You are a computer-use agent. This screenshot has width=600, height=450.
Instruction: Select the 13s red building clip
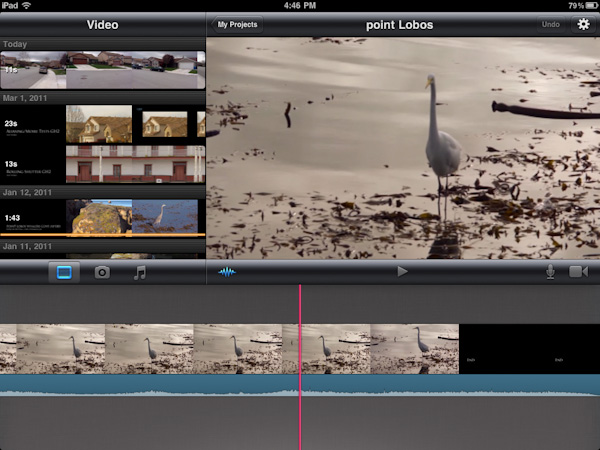pos(103,164)
